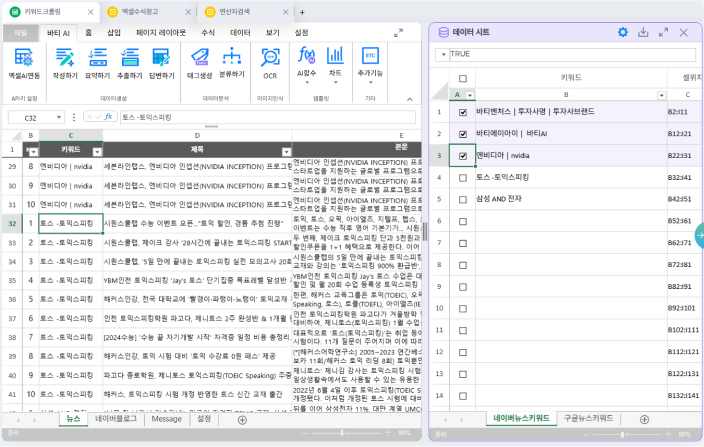Click the 작성하기 ribbon icon

pos(65,63)
